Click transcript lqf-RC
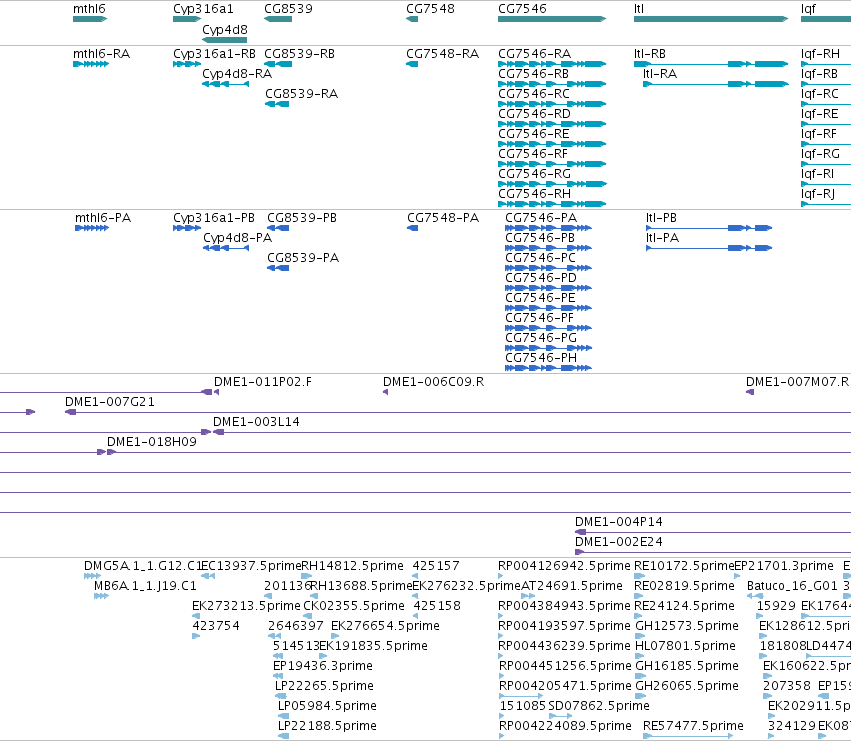The height and width of the screenshot is (741, 851). click(x=820, y=94)
